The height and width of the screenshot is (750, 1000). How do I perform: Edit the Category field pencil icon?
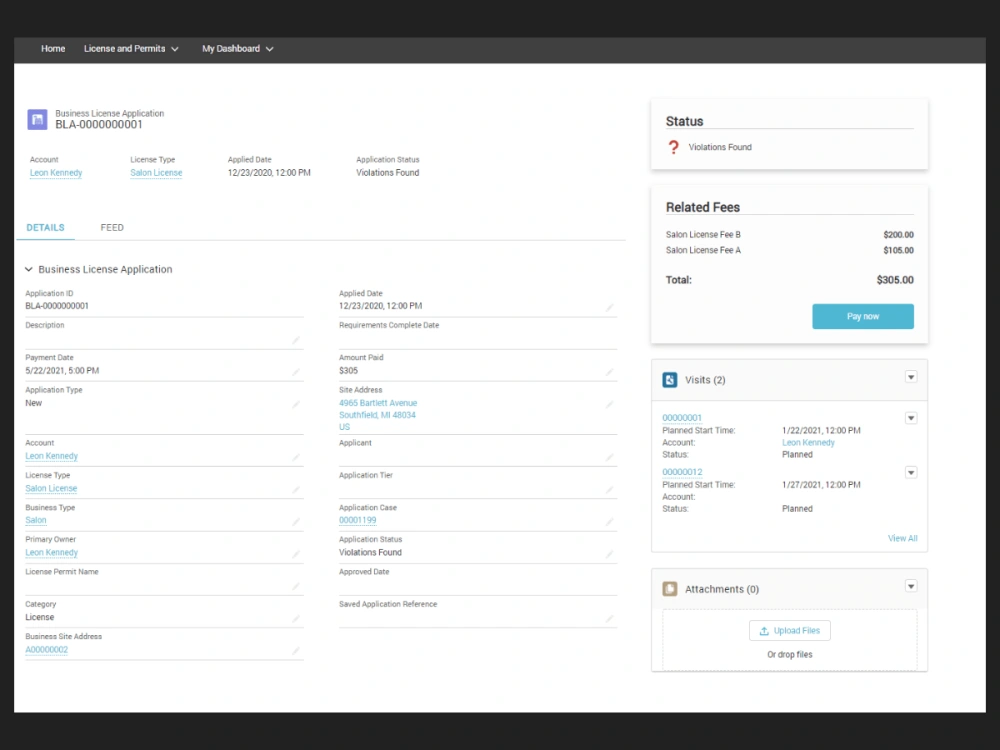pyautogui.click(x=295, y=619)
